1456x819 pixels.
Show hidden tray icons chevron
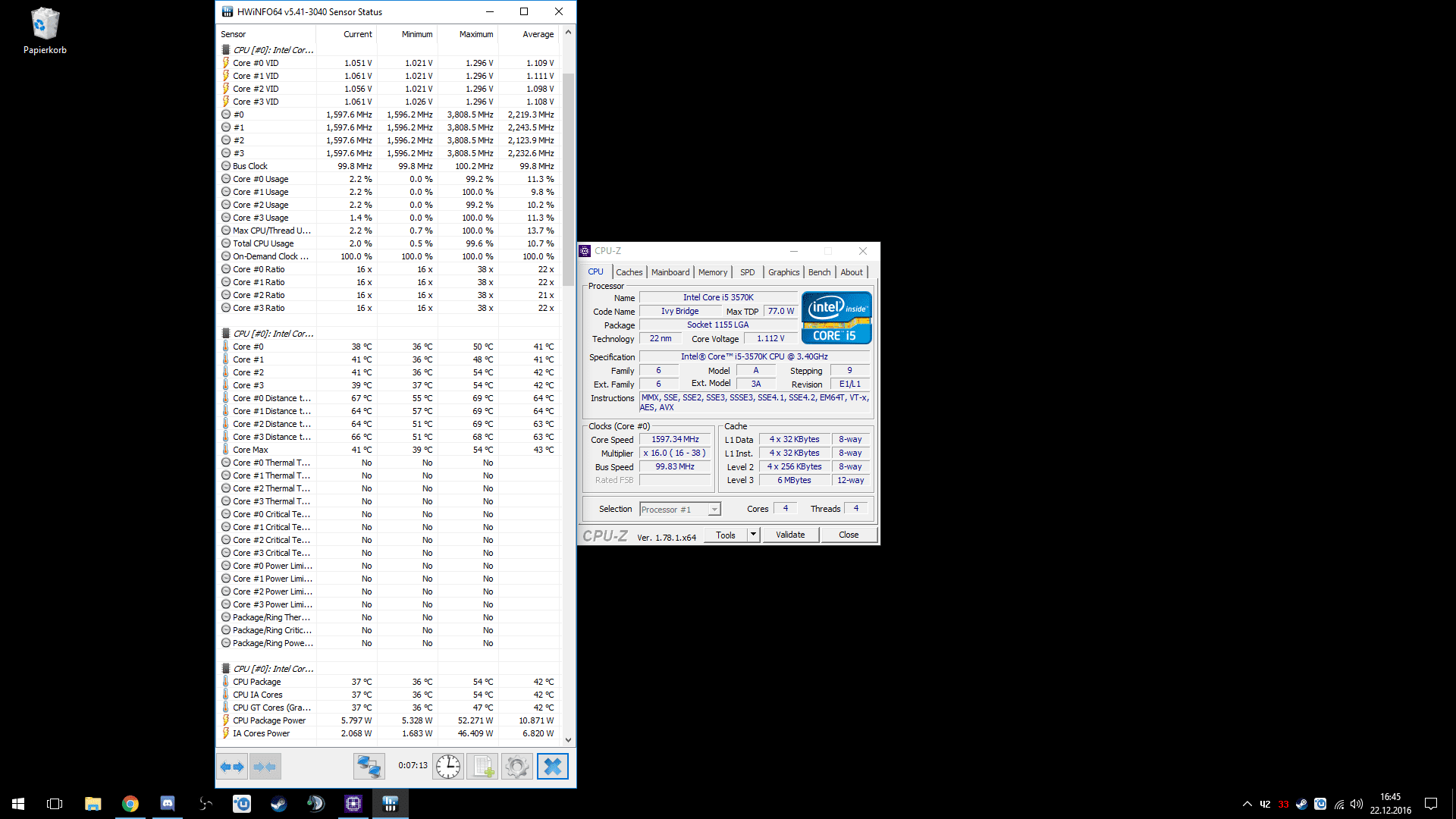1247,804
